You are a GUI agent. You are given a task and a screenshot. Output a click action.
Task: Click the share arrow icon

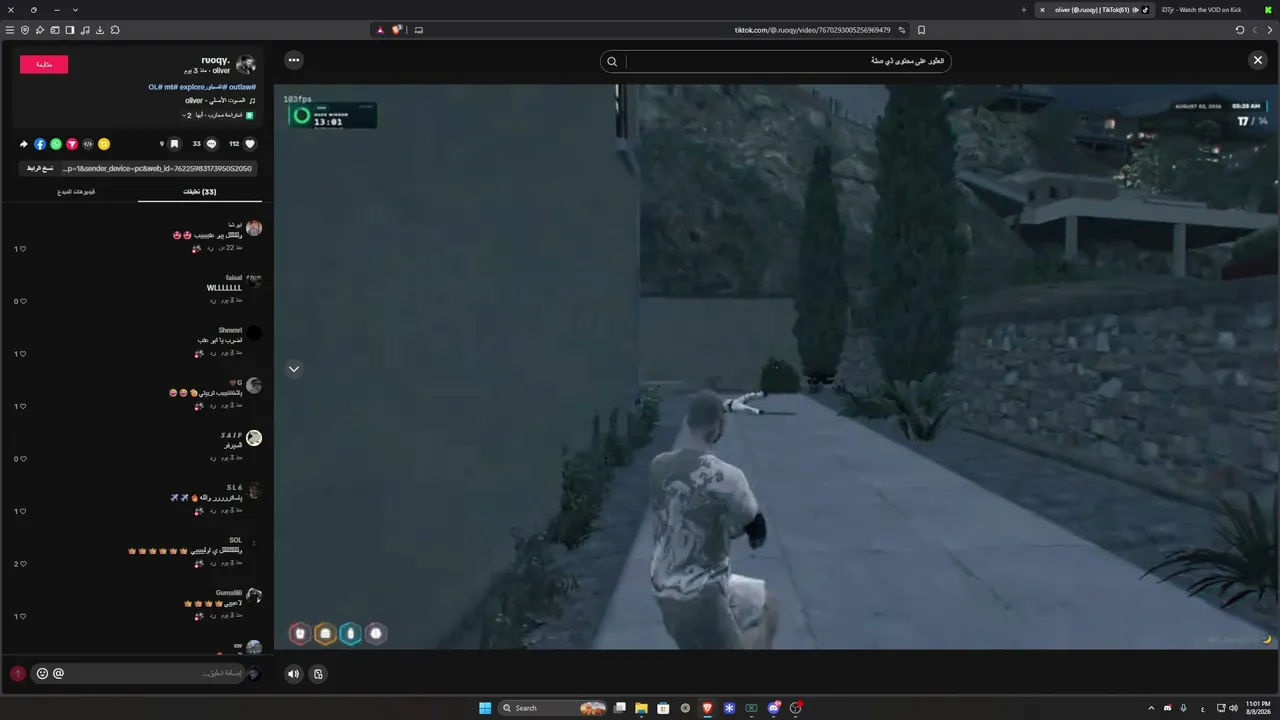tap(24, 144)
